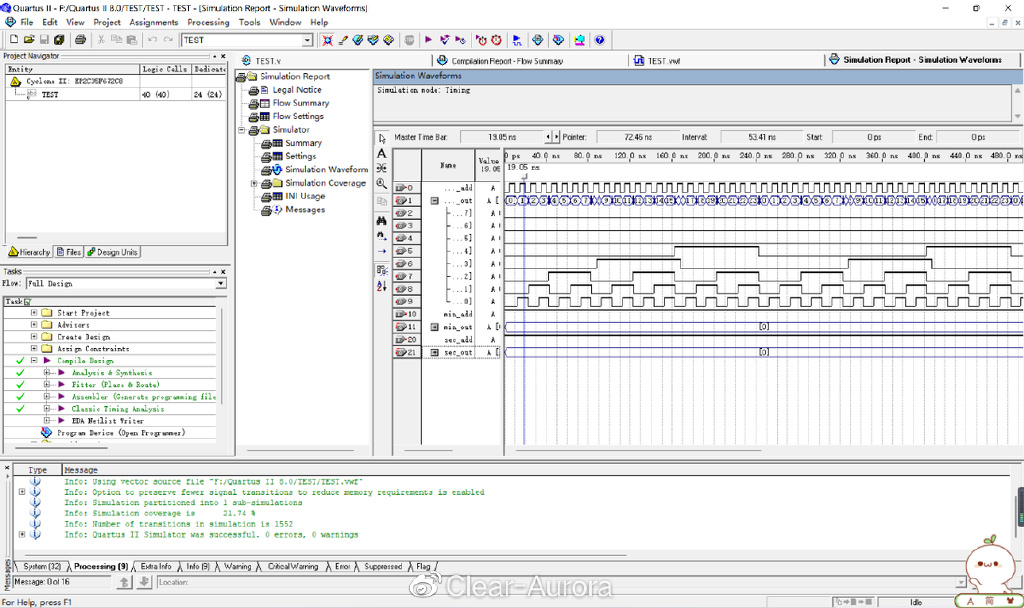Image resolution: width=1024 pixels, height=608 pixels.
Task: Click the Master Time Bar left arrow button
Action: (x=549, y=137)
